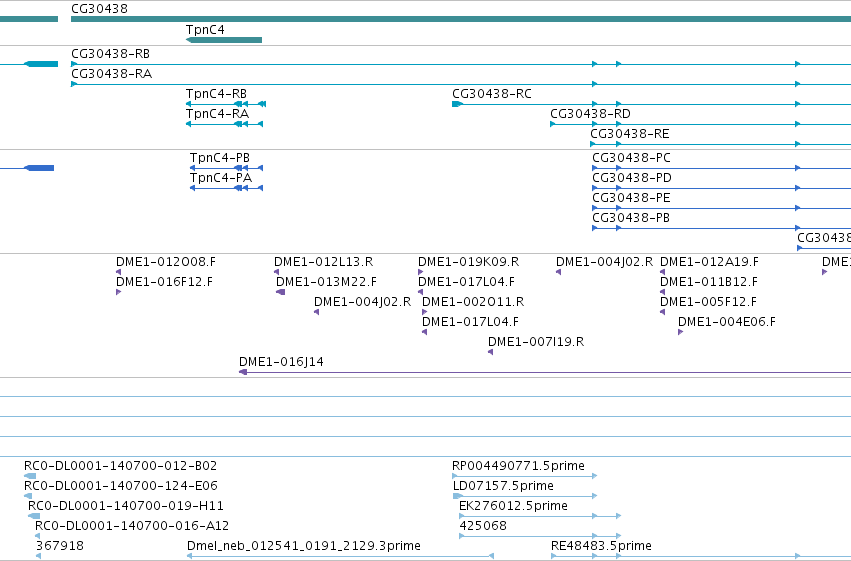
Task: Select CG30438-PE coding feature
Action: coord(721,208)
